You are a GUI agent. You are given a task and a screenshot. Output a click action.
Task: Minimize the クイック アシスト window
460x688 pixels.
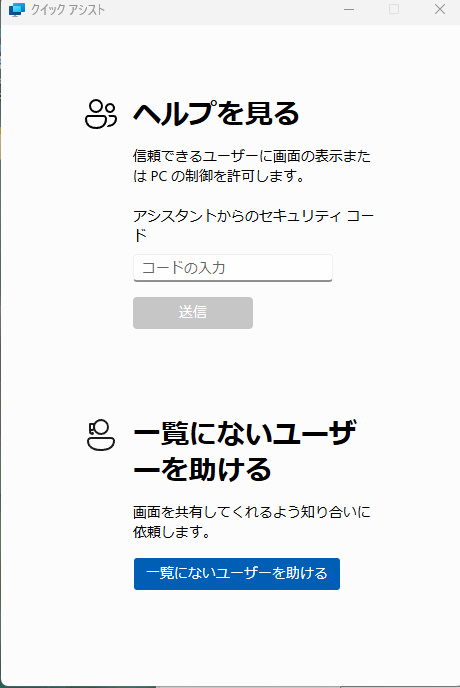pos(349,9)
